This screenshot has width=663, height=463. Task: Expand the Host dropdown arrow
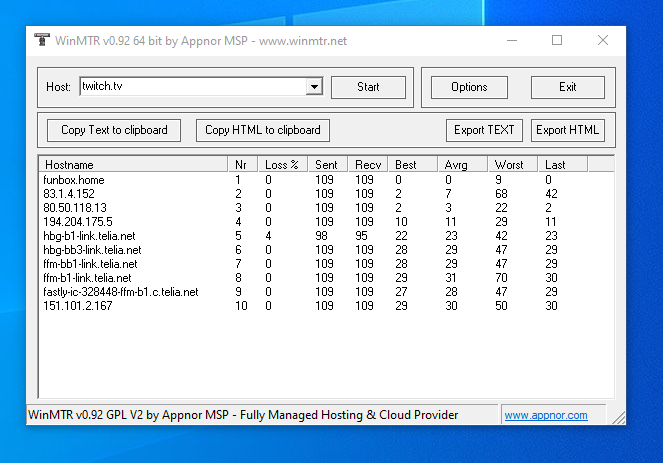(314, 87)
